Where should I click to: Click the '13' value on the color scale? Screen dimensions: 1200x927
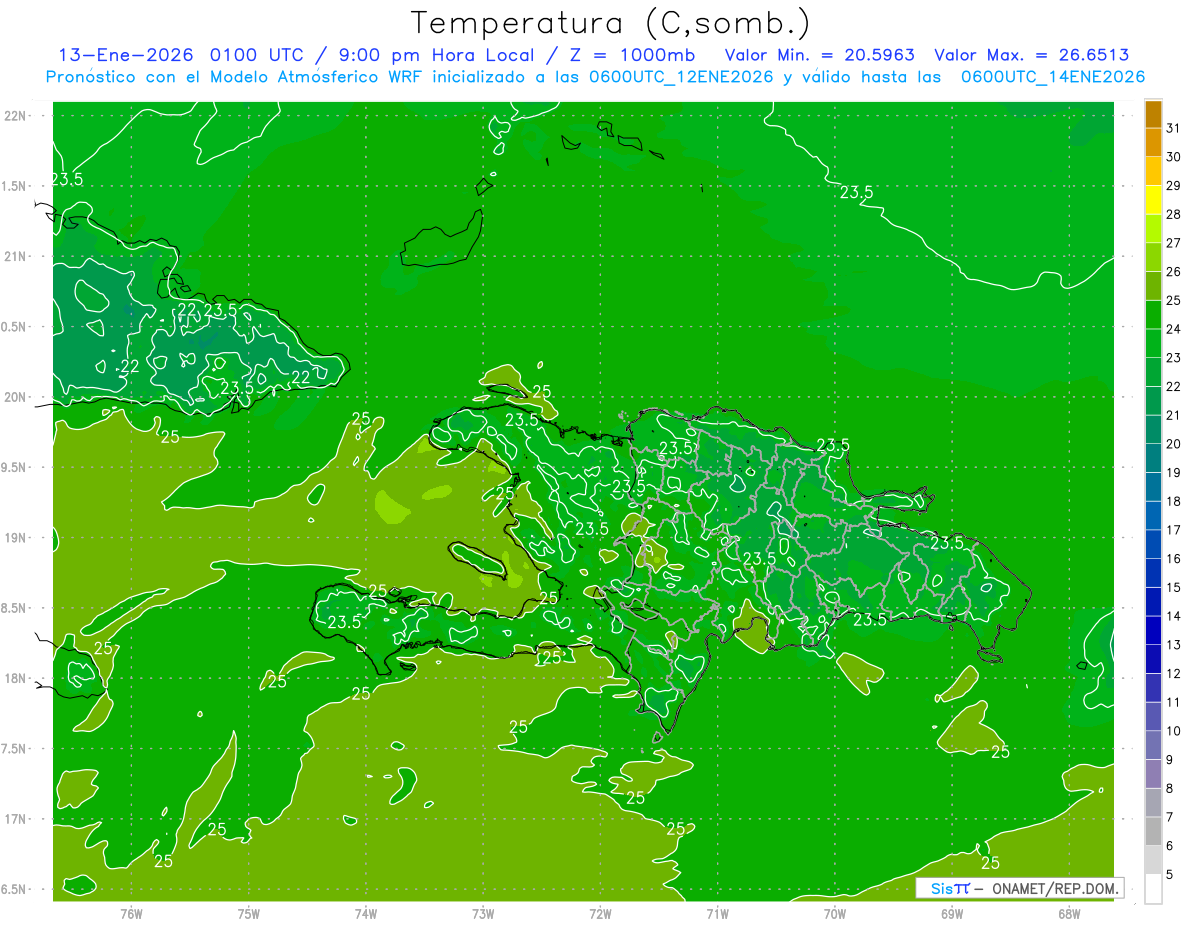click(1173, 645)
